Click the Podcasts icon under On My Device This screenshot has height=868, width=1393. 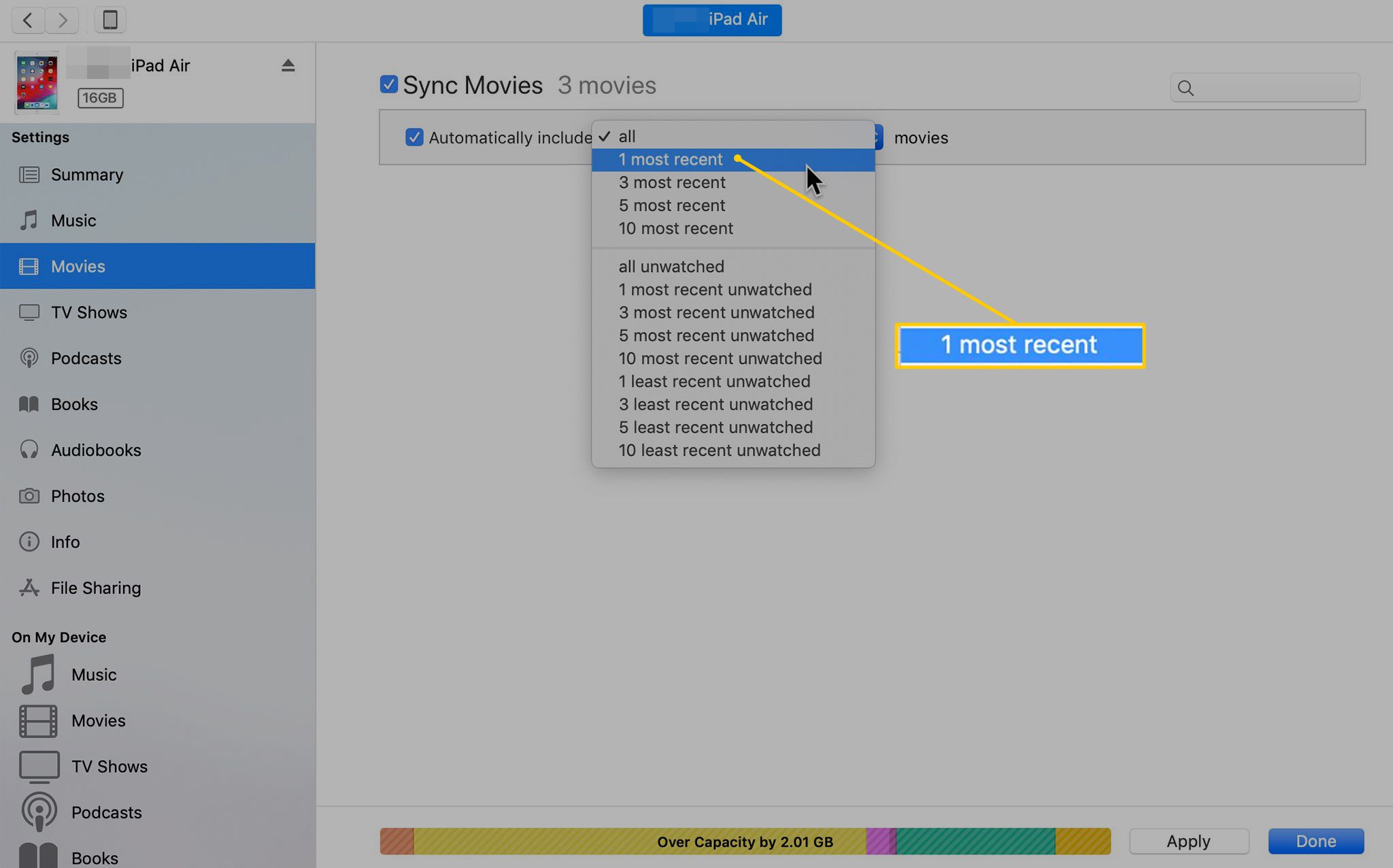click(x=39, y=812)
